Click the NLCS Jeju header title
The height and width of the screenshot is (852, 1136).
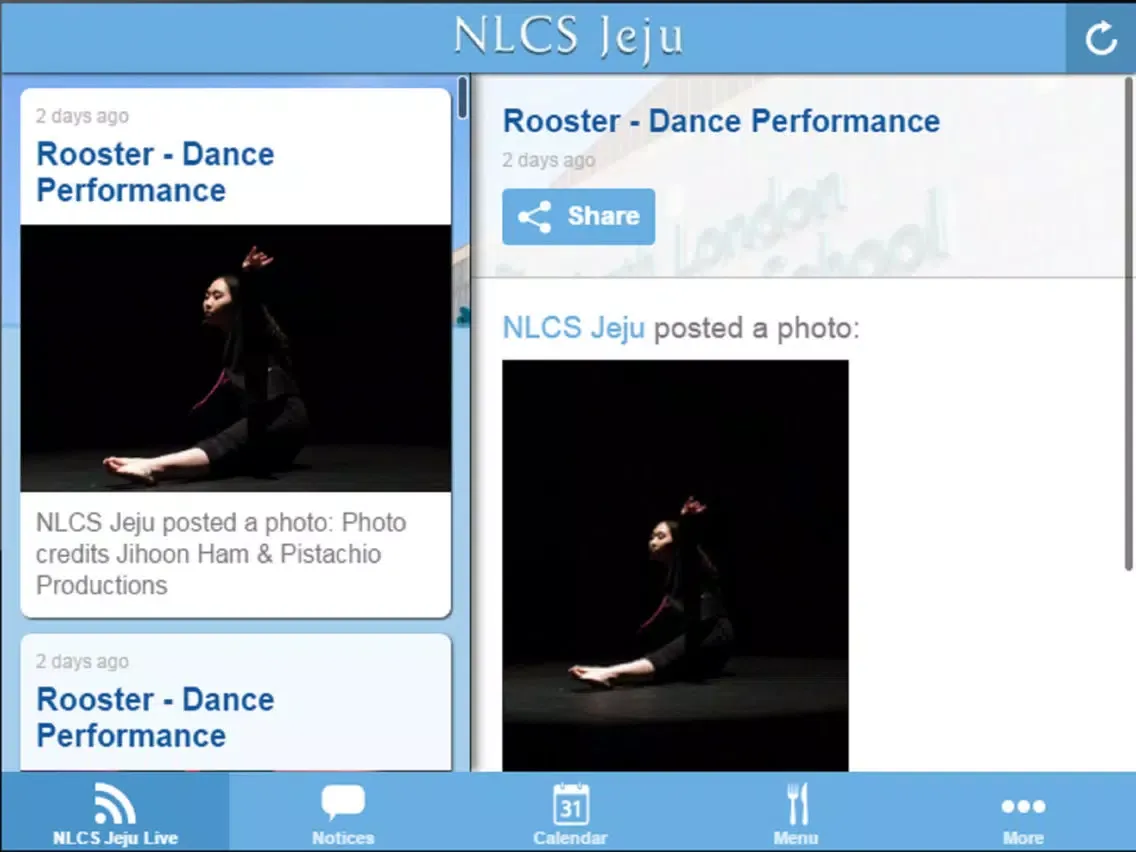[569, 36]
